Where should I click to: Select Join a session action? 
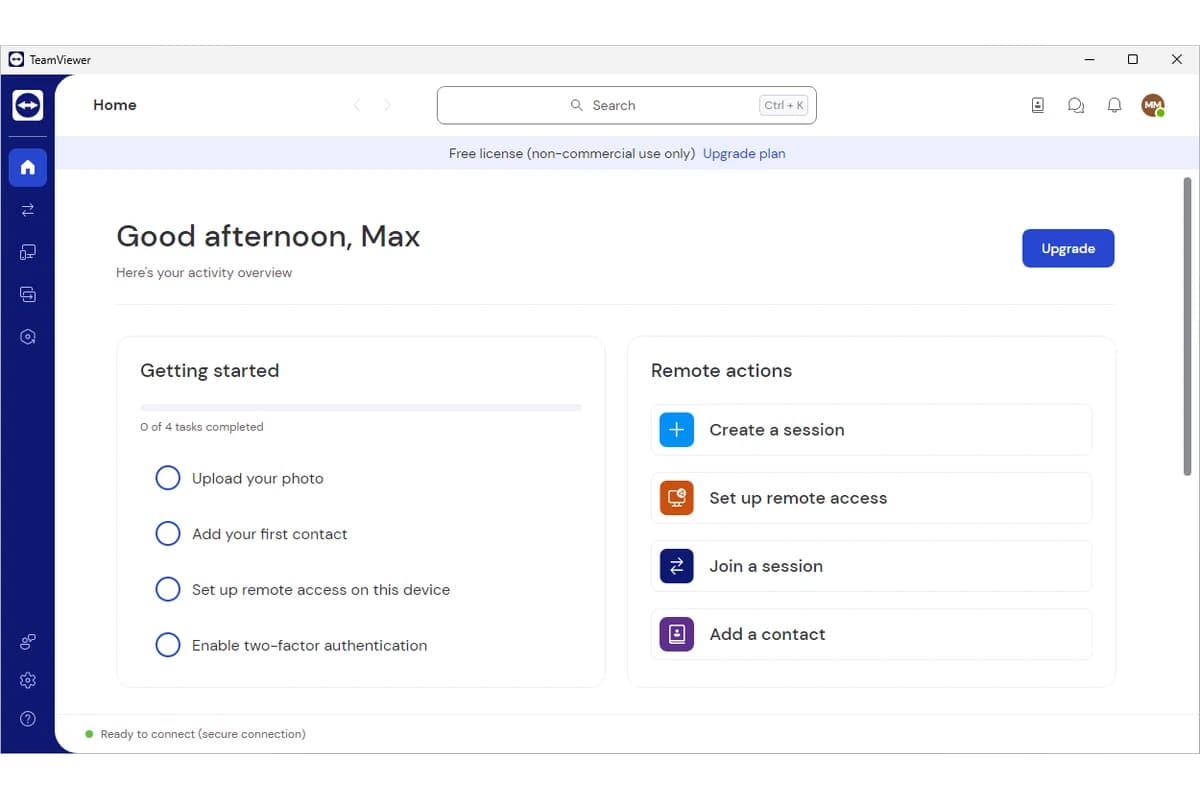pos(871,566)
